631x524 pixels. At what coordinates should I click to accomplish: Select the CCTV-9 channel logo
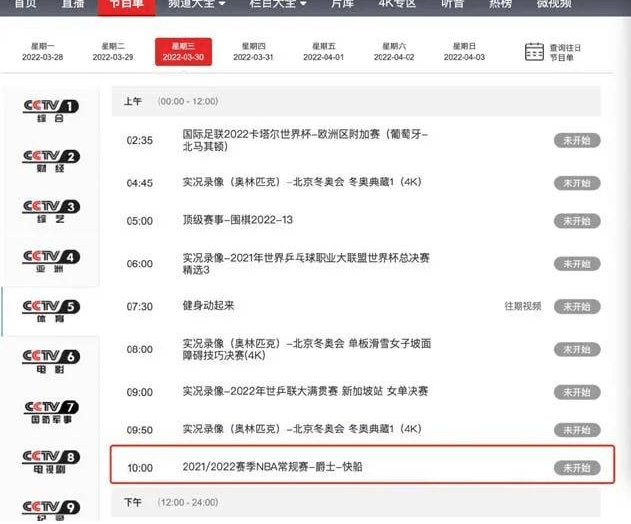point(51,510)
